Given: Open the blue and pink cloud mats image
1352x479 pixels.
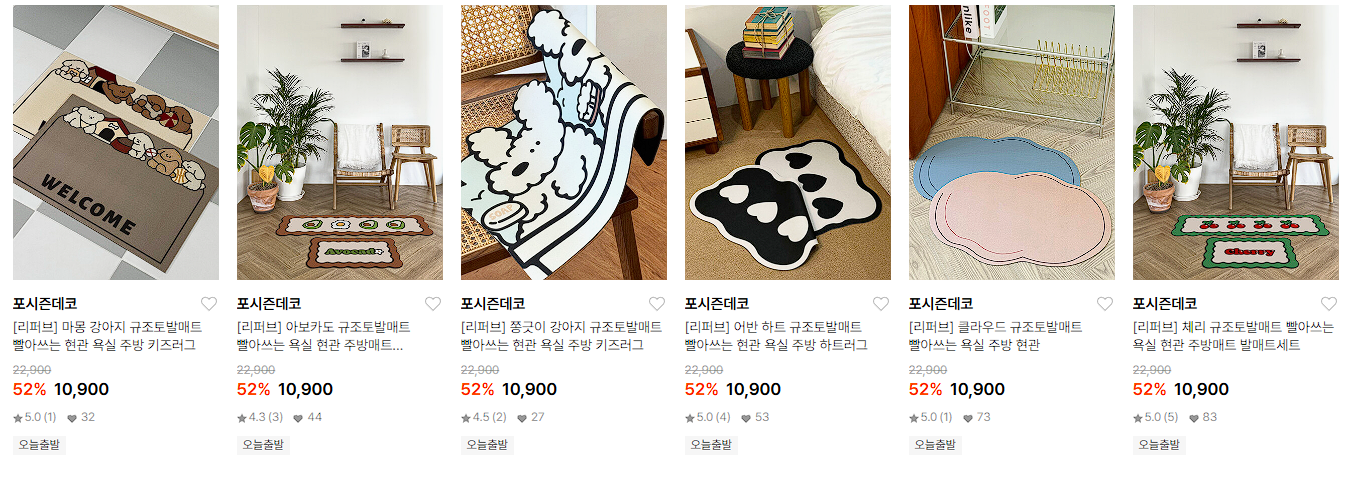Looking at the screenshot, I should coord(1012,142).
